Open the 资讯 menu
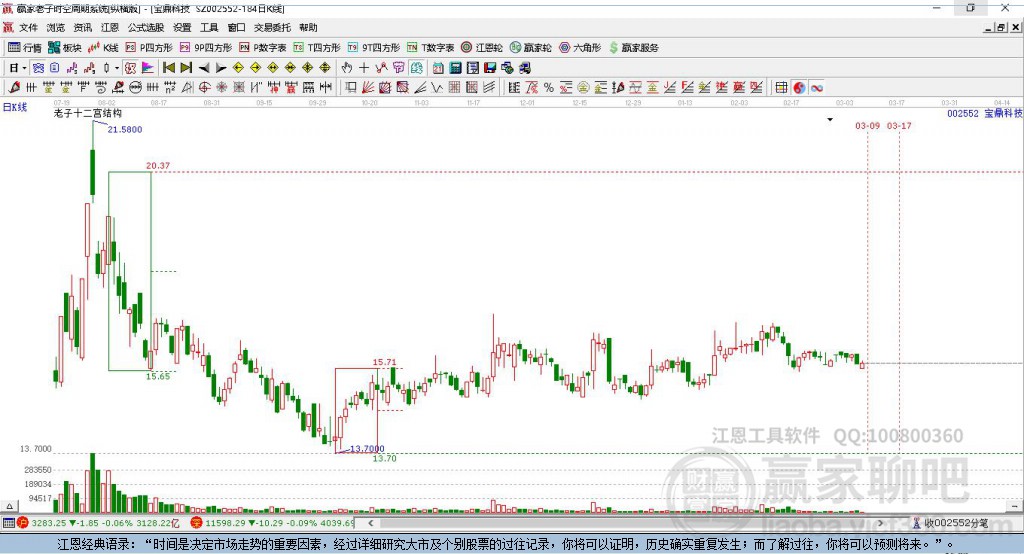 pos(82,27)
